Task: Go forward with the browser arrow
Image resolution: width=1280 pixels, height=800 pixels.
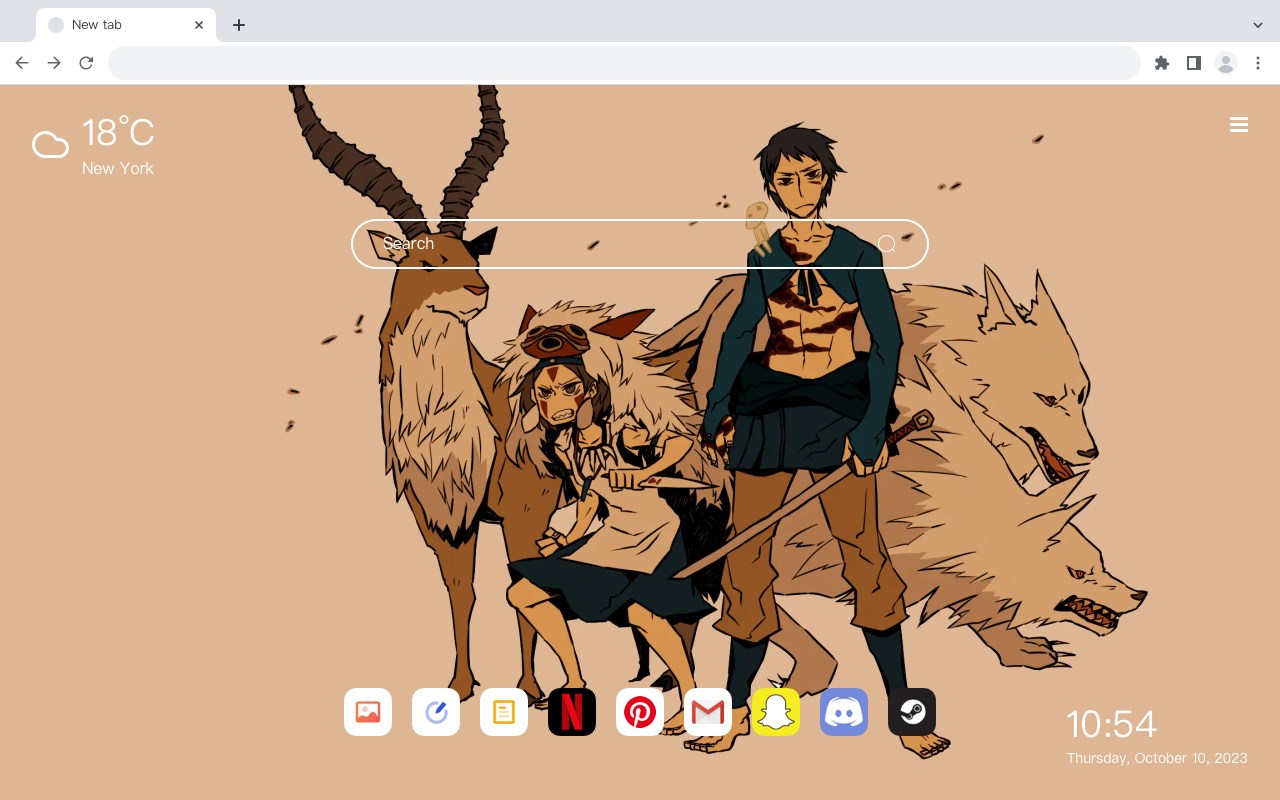Action: 54,63
